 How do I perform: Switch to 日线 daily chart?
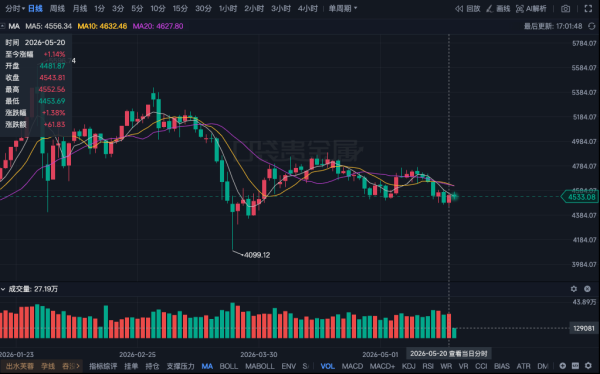click(x=35, y=8)
